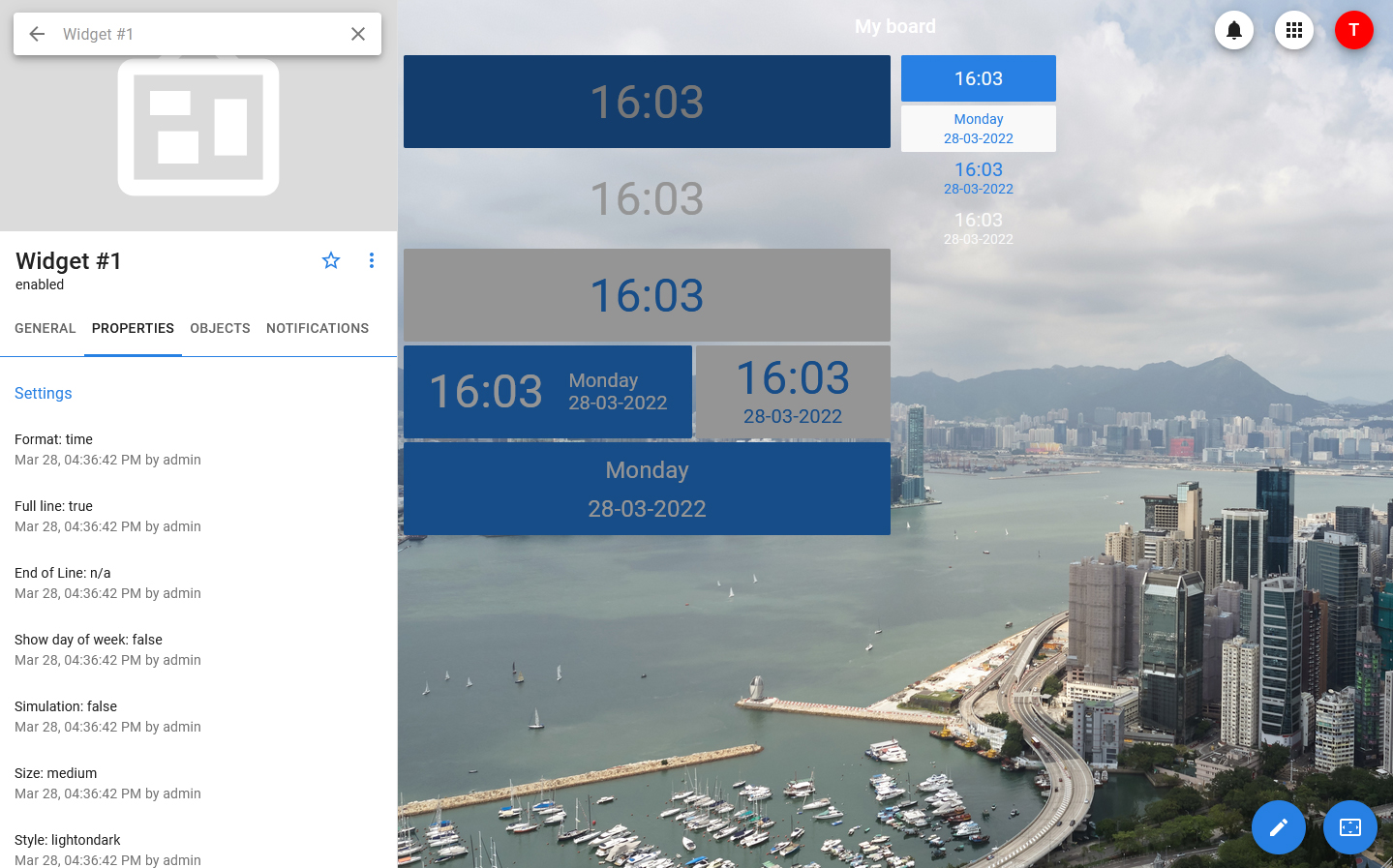
Task: Click the Settings section link
Action: click(44, 393)
